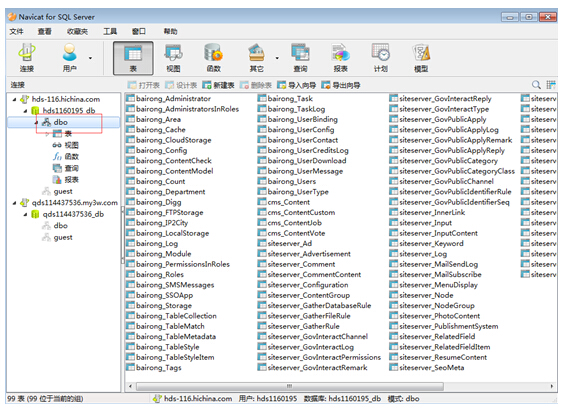Collapse the qds114437536.my3w.com connection
This screenshot has height=408, width=564.
(x=14, y=203)
